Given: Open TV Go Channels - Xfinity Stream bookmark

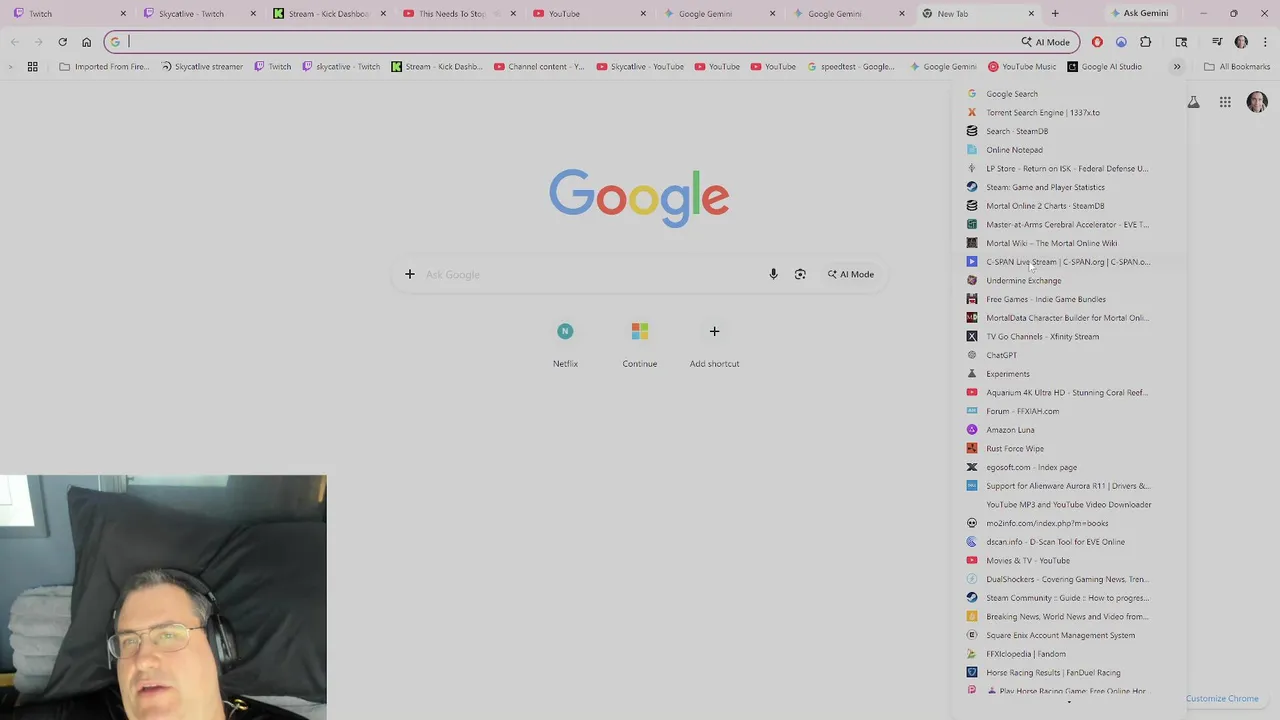Looking at the screenshot, I should [1068, 336].
